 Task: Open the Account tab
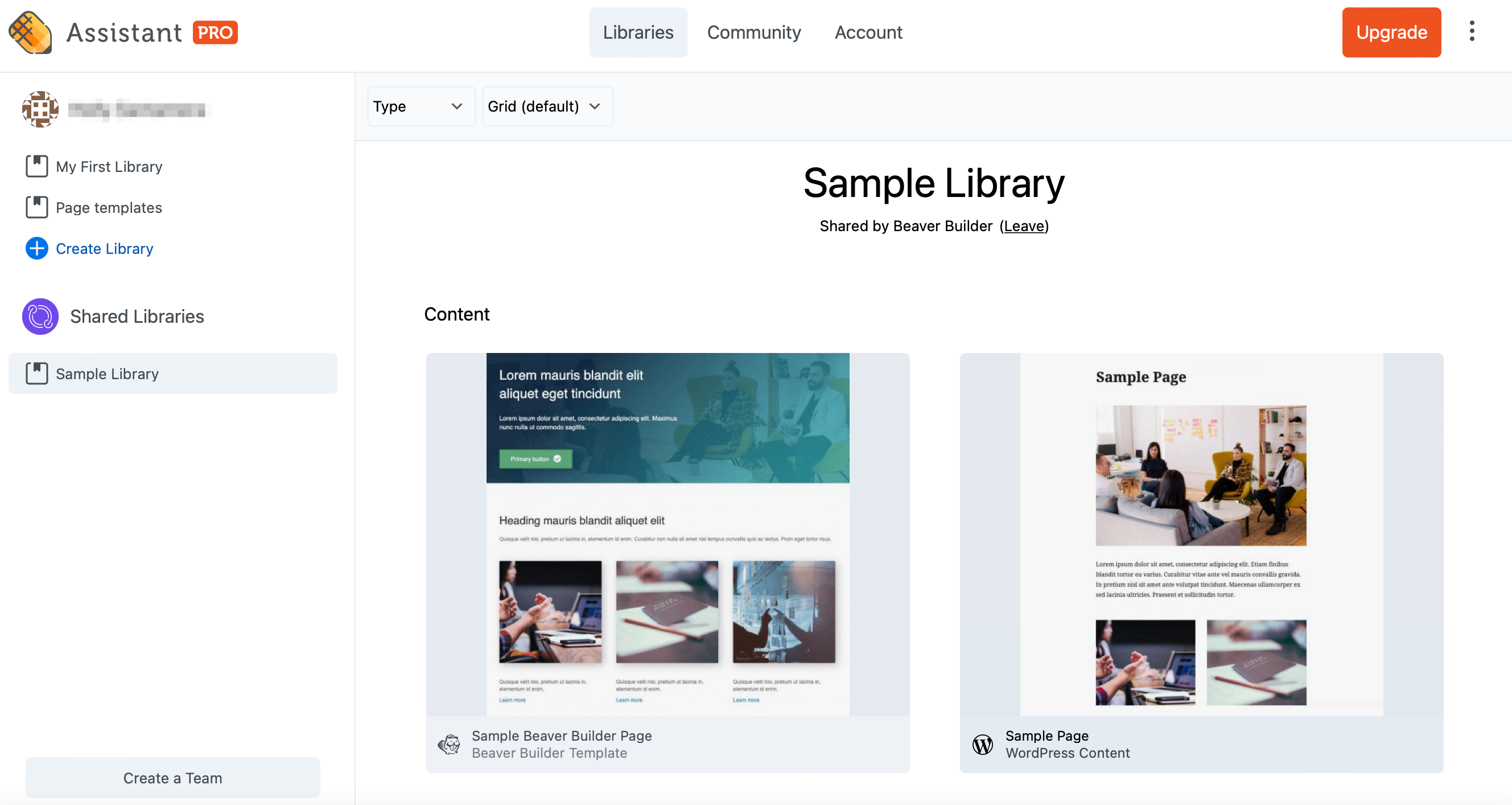pyautogui.click(x=868, y=32)
